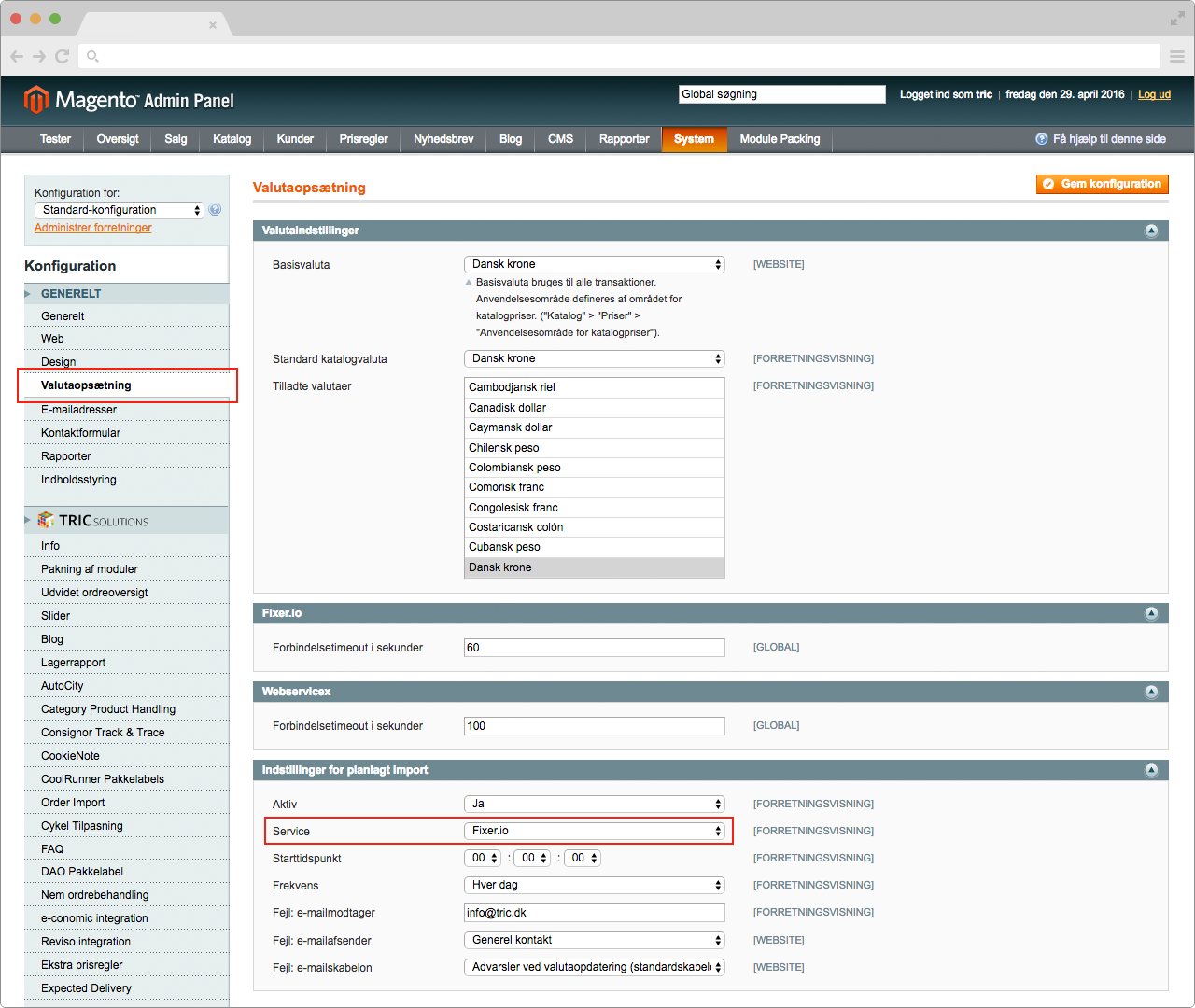Open Fejl: e-mailskabelon dropdown
1195x1008 pixels.
595,967
